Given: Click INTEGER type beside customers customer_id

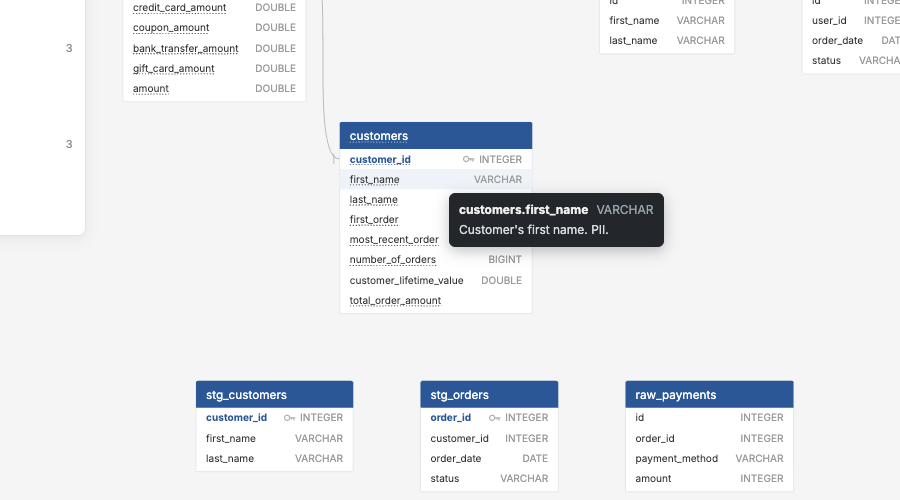Looking at the screenshot, I should click(x=501, y=160).
